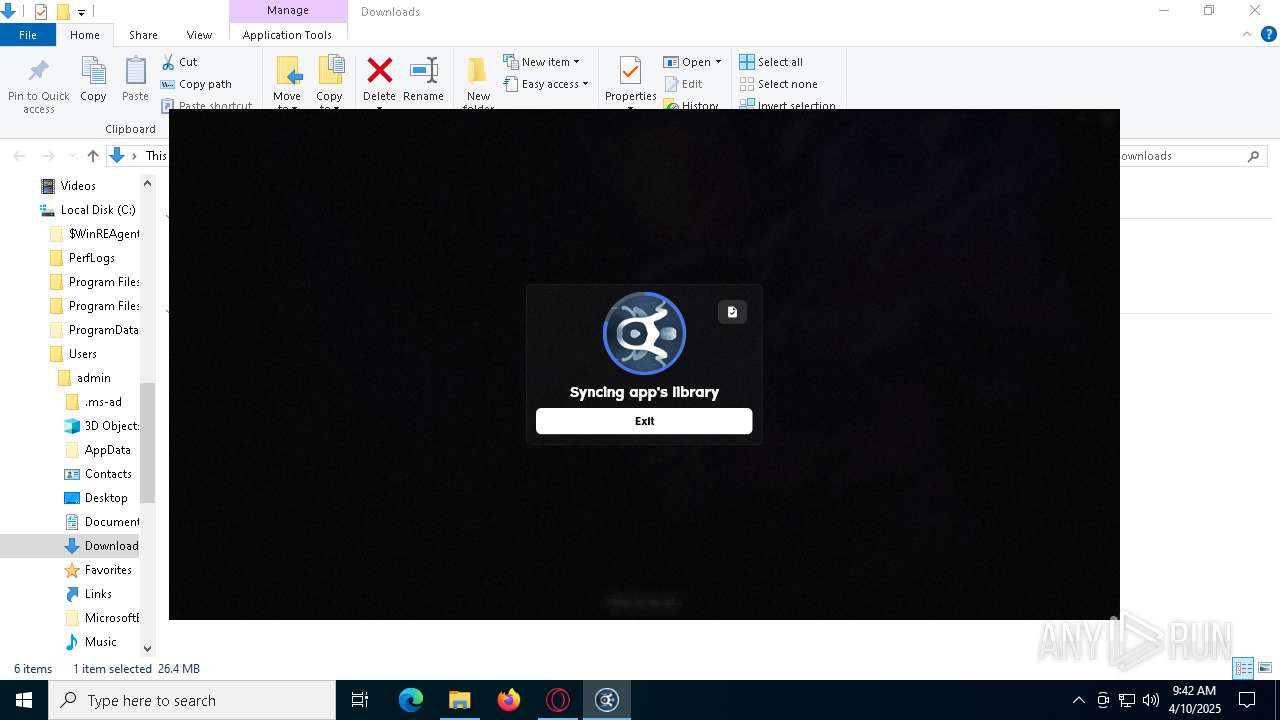This screenshot has width=1280, height=720.
Task: Open the recent locations dropdown arrow
Action: (72, 156)
